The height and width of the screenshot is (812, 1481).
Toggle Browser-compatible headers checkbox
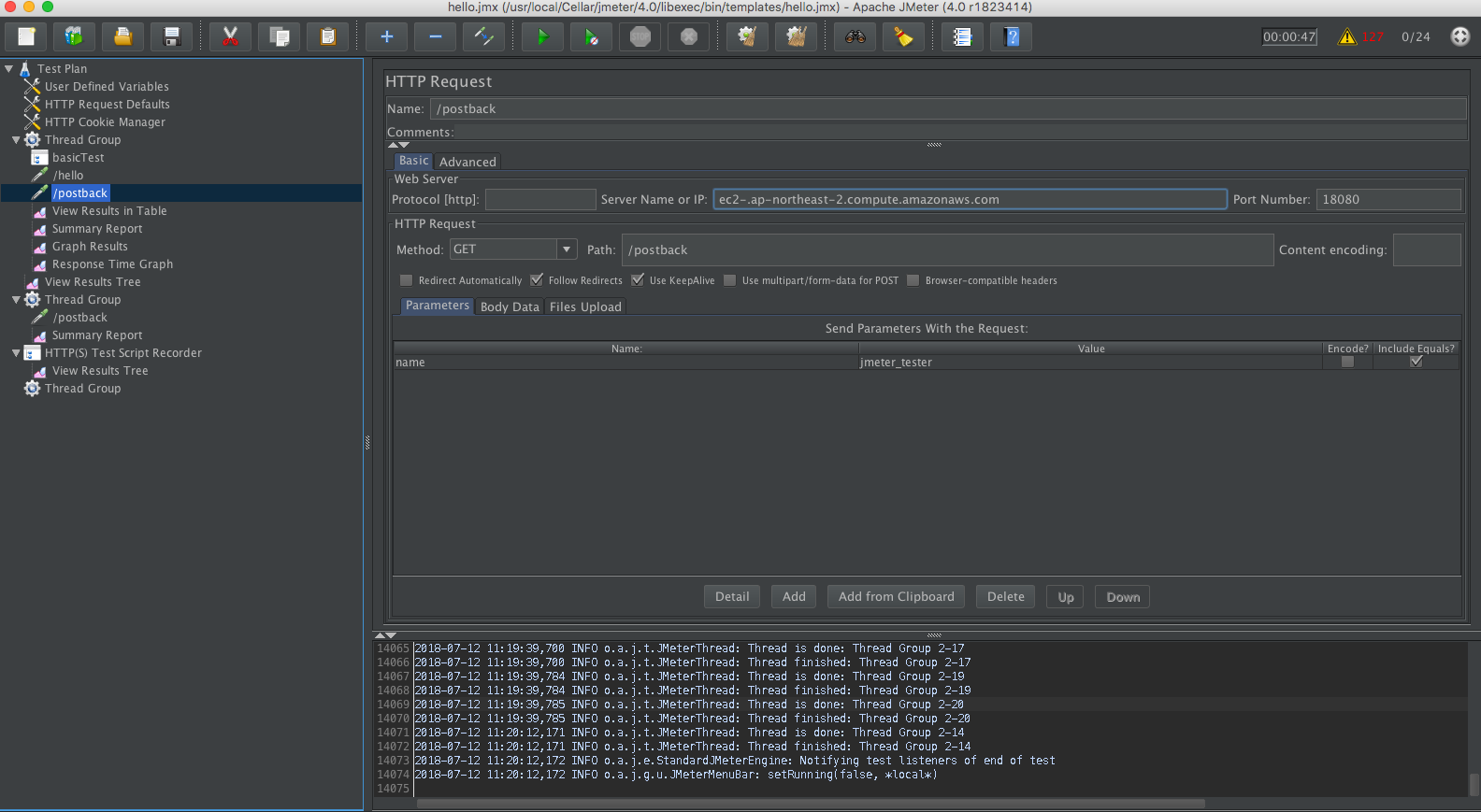tap(913, 280)
